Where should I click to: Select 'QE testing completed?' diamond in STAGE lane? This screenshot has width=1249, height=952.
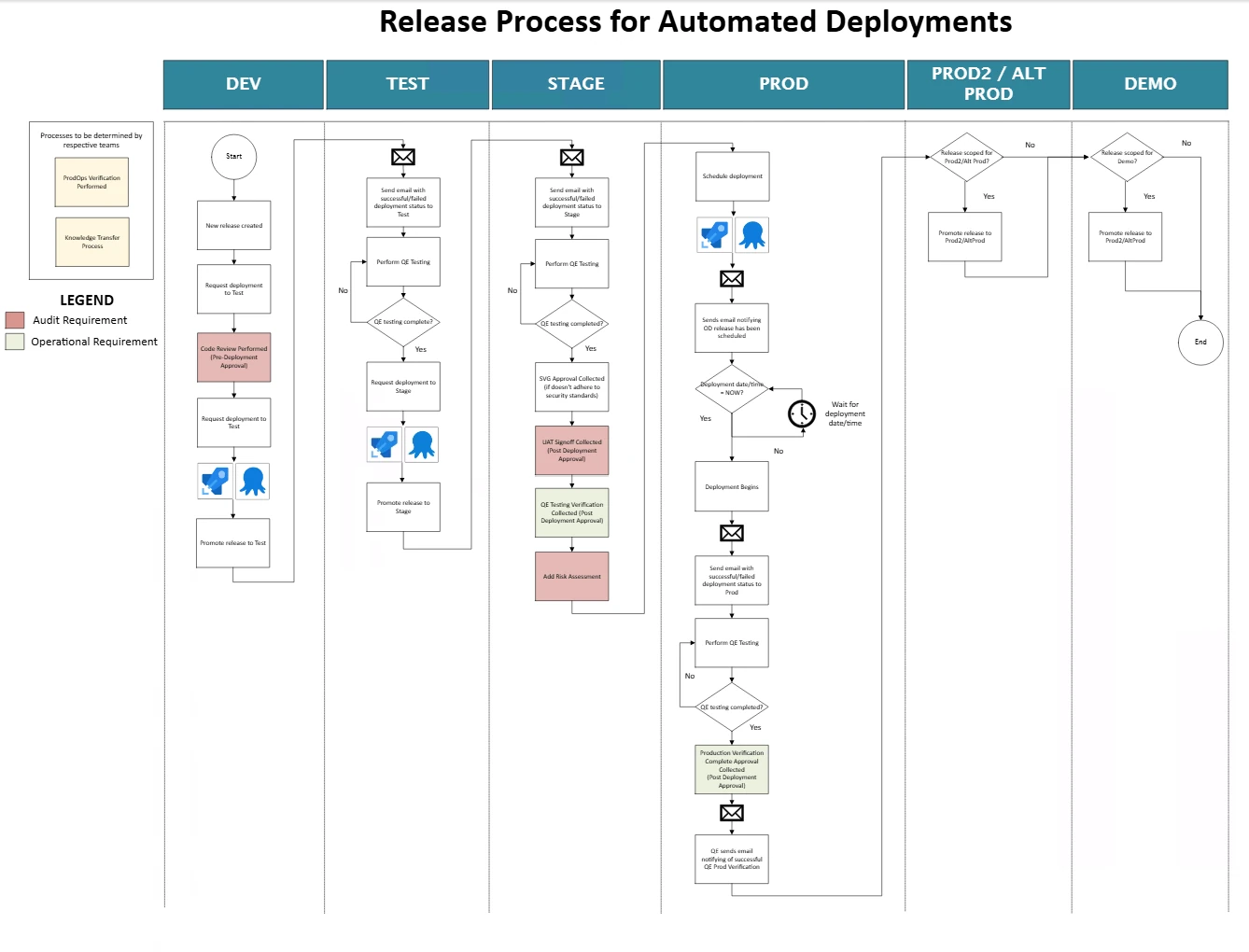tap(572, 323)
